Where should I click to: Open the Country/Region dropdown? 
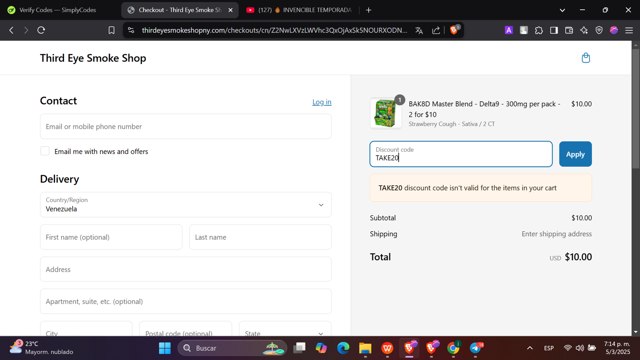click(x=186, y=204)
